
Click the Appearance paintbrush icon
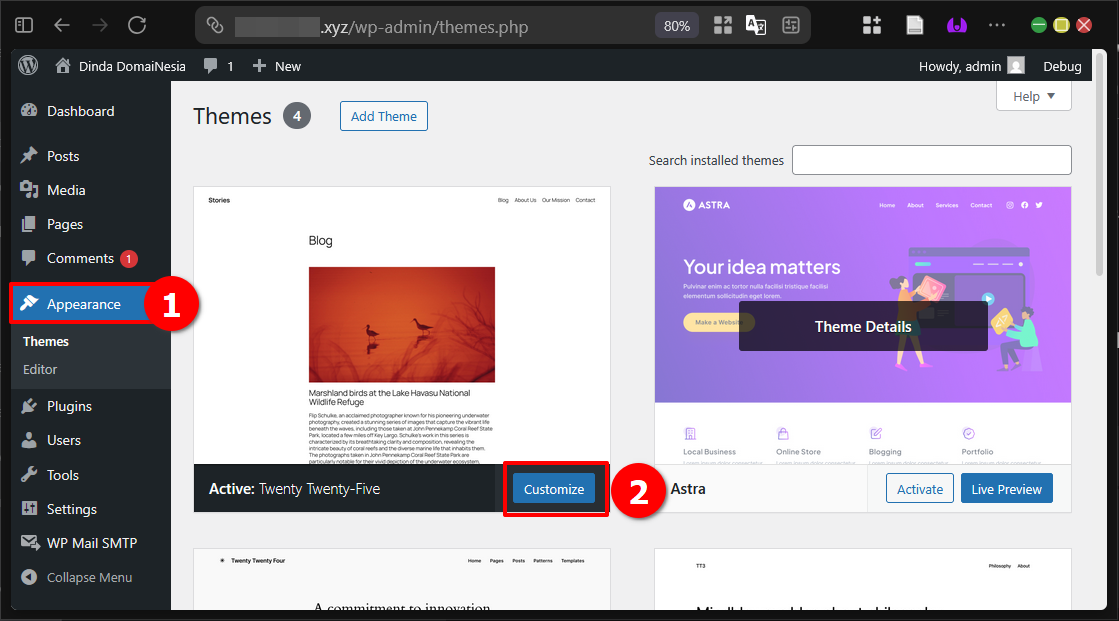(x=29, y=303)
